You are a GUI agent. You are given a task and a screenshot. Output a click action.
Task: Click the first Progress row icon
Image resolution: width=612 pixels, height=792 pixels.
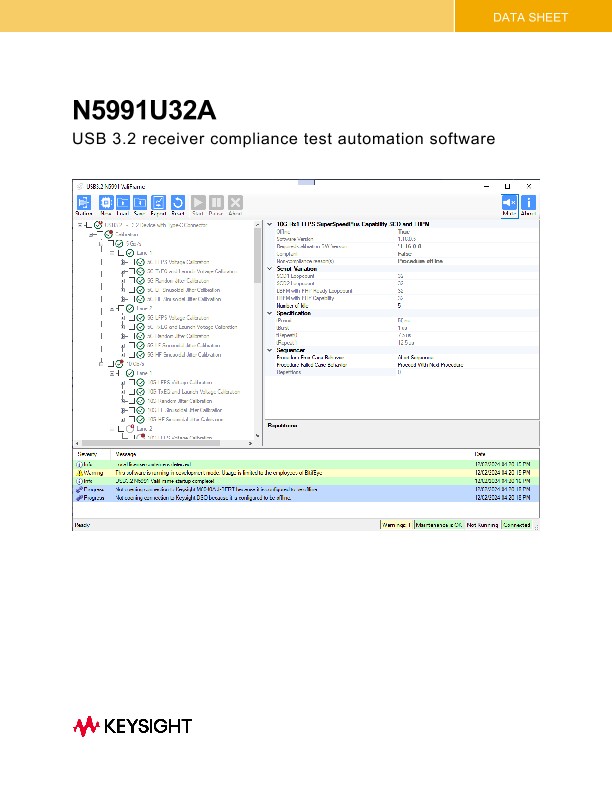(79, 489)
